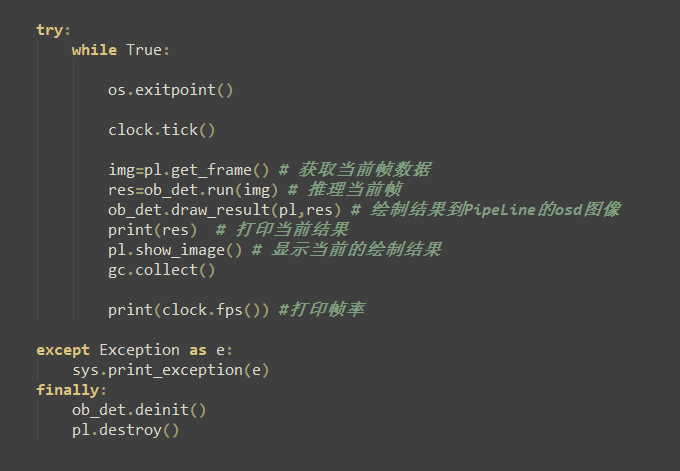Click the except Exception as e line
The height and width of the screenshot is (471, 680).
[x=134, y=350]
